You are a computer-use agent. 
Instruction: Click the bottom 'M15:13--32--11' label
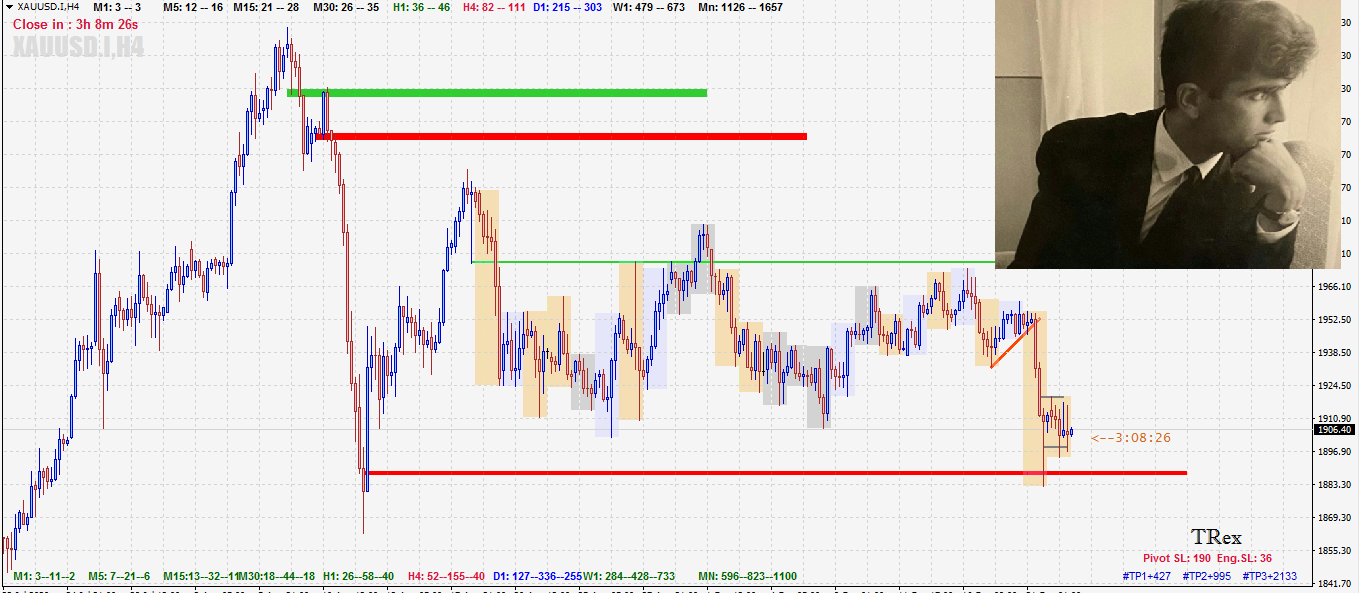(200, 577)
